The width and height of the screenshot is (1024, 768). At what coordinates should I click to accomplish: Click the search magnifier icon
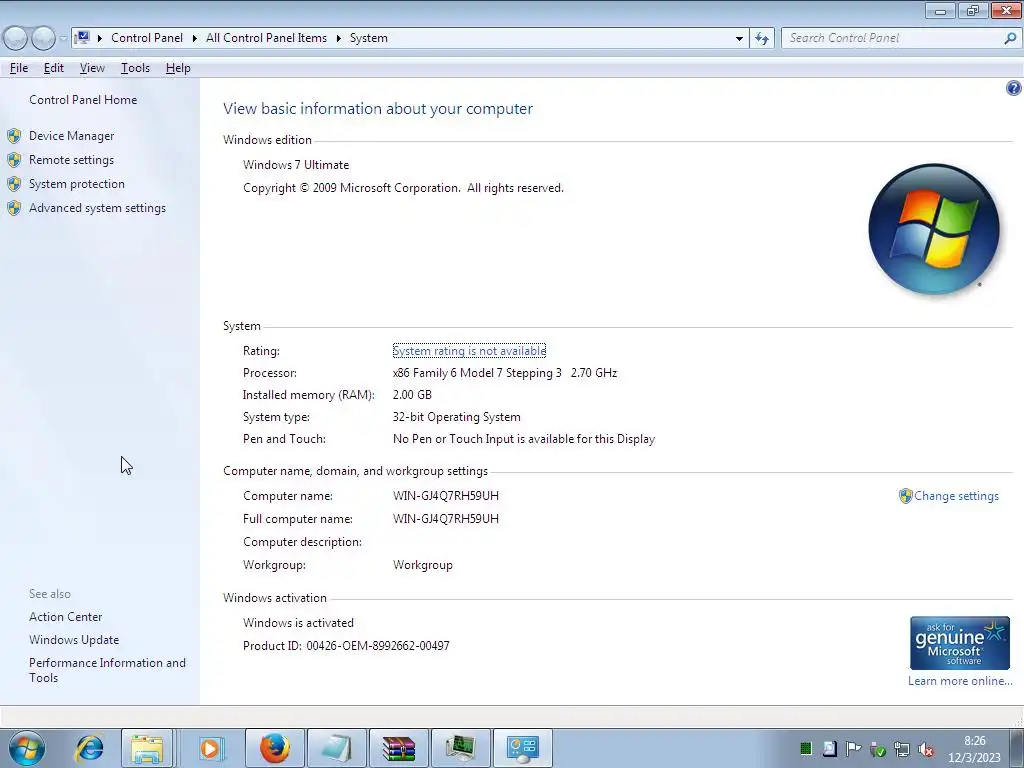pyautogui.click(x=1010, y=39)
